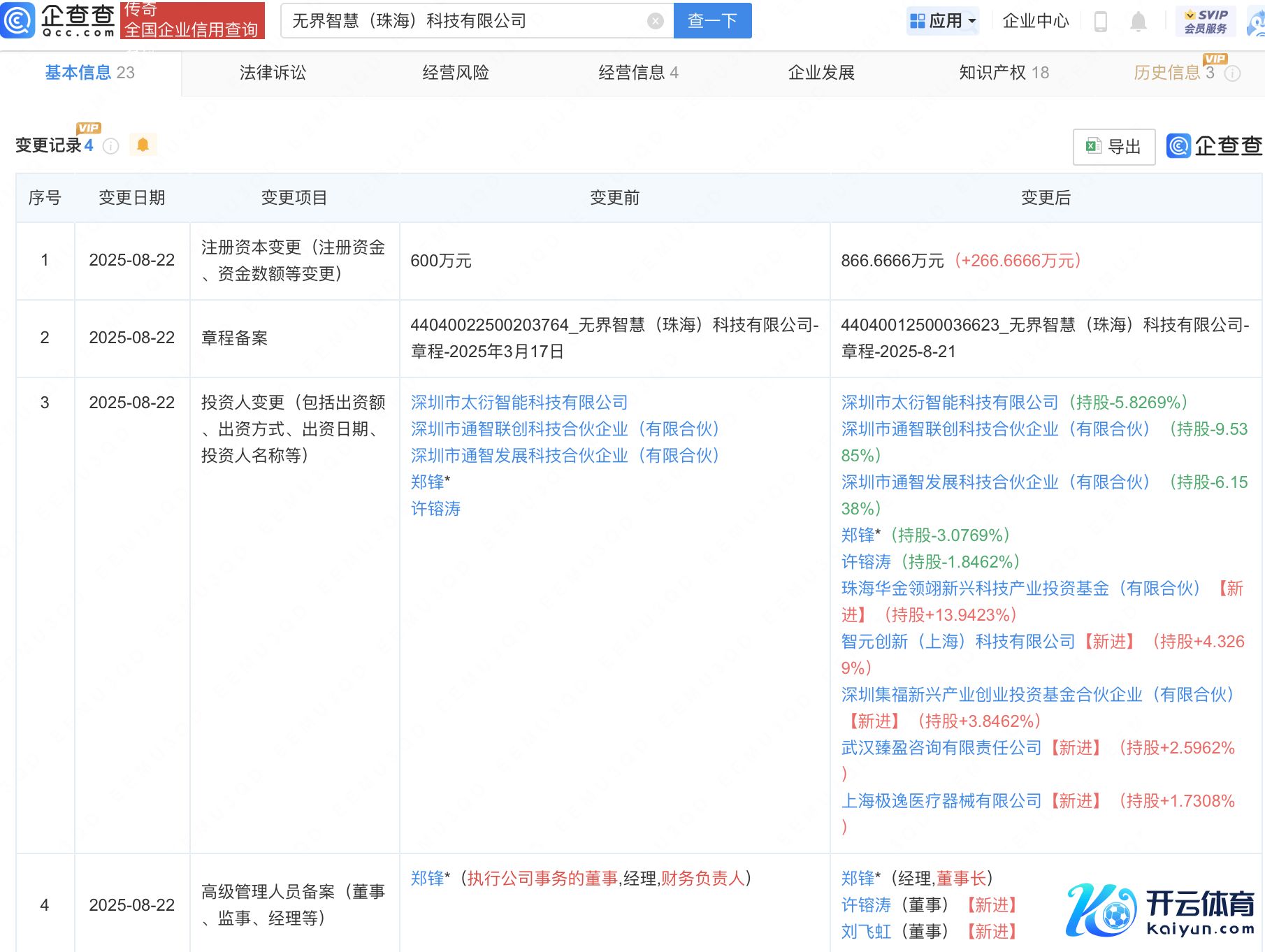Click info icon beside 历史信息 tab
The image size is (1265, 952).
coord(1233,73)
